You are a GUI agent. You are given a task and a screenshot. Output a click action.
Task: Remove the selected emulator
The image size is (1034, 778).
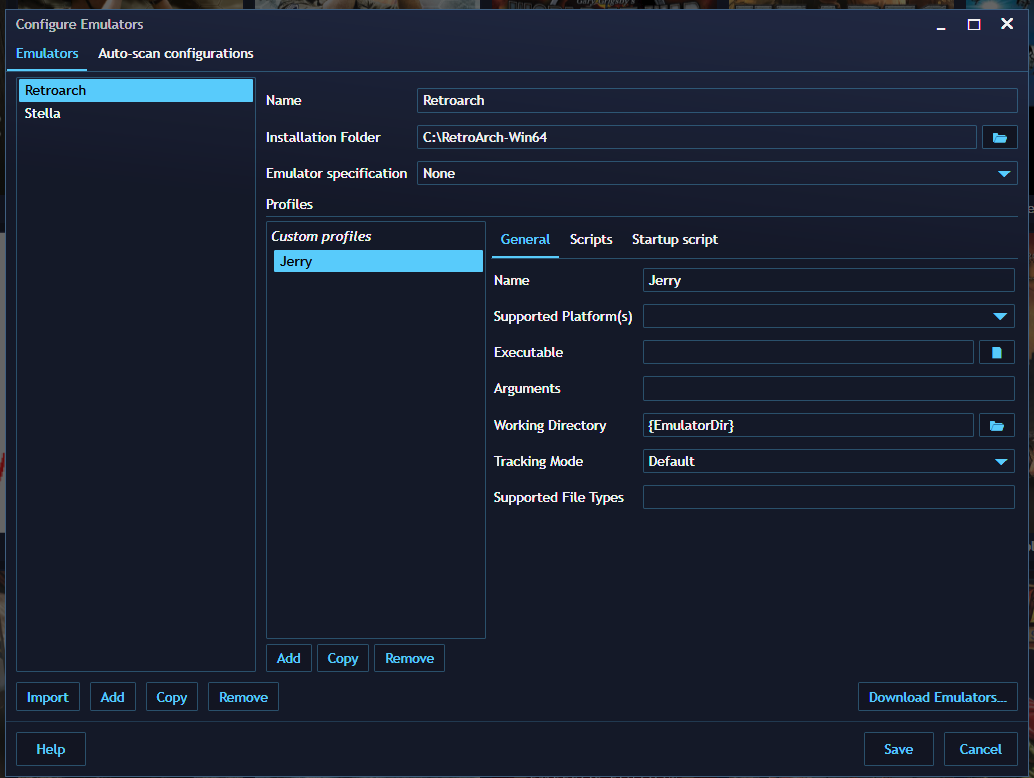243,696
